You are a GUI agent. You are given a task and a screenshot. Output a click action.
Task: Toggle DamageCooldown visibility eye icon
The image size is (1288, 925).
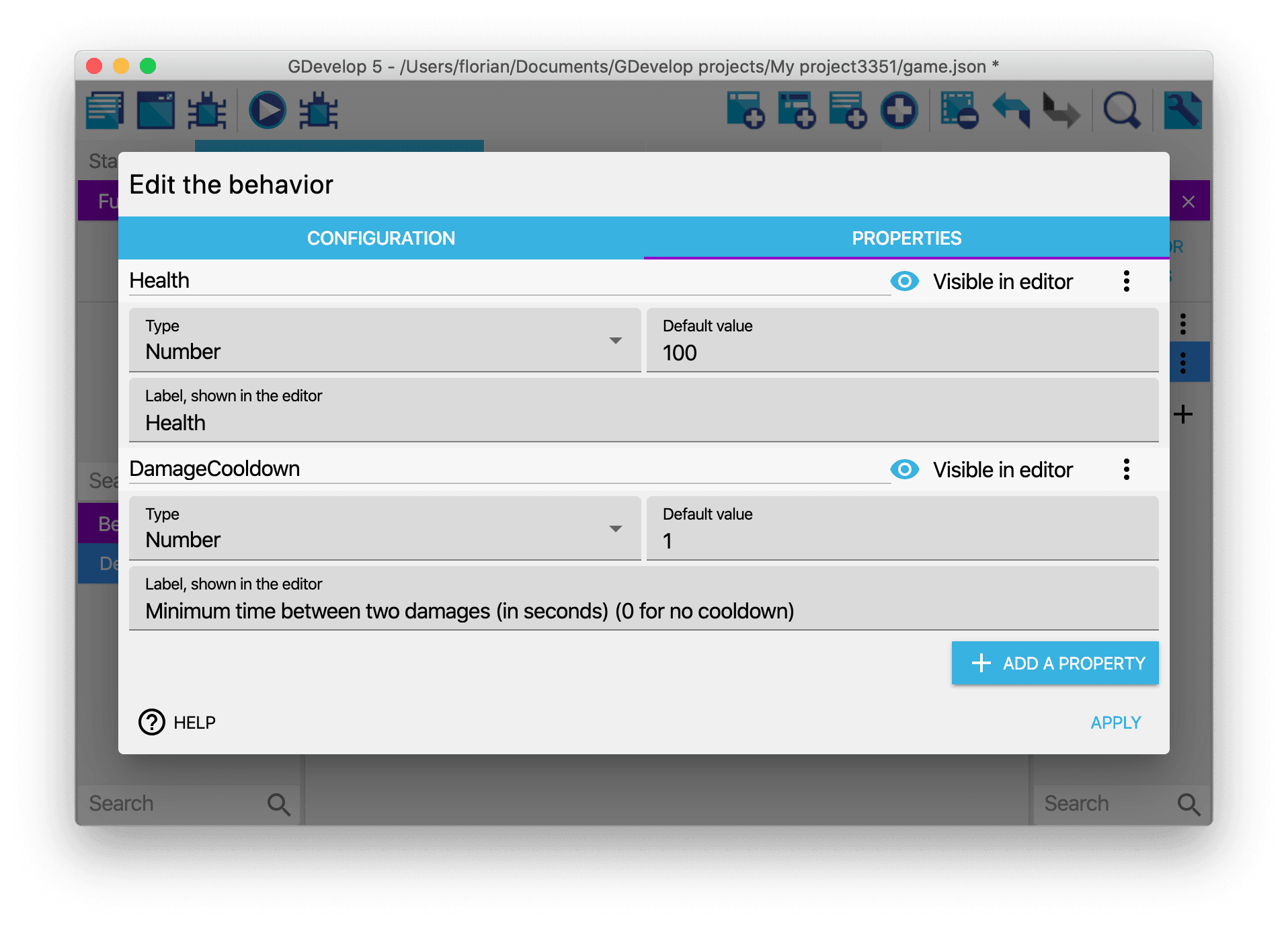coord(904,469)
